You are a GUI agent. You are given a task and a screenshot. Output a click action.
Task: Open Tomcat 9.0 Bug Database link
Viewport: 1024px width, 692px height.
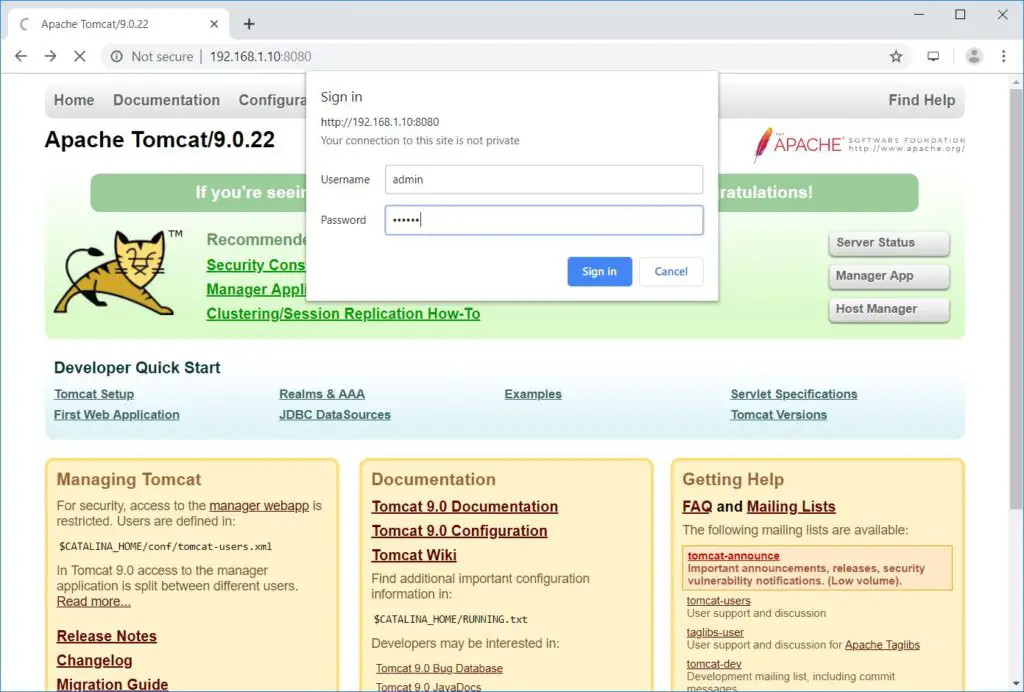(439, 668)
